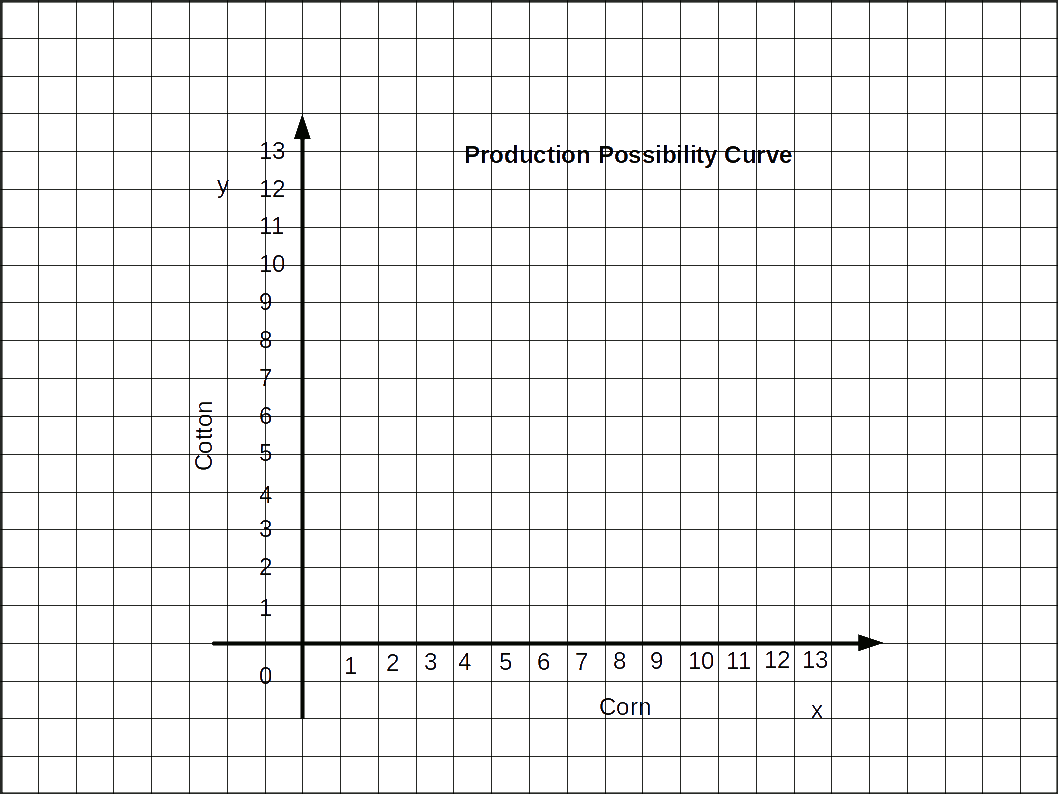The width and height of the screenshot is (1058, 794).
Task: Pick number 5 on the Corn axis
Action: 506,662
